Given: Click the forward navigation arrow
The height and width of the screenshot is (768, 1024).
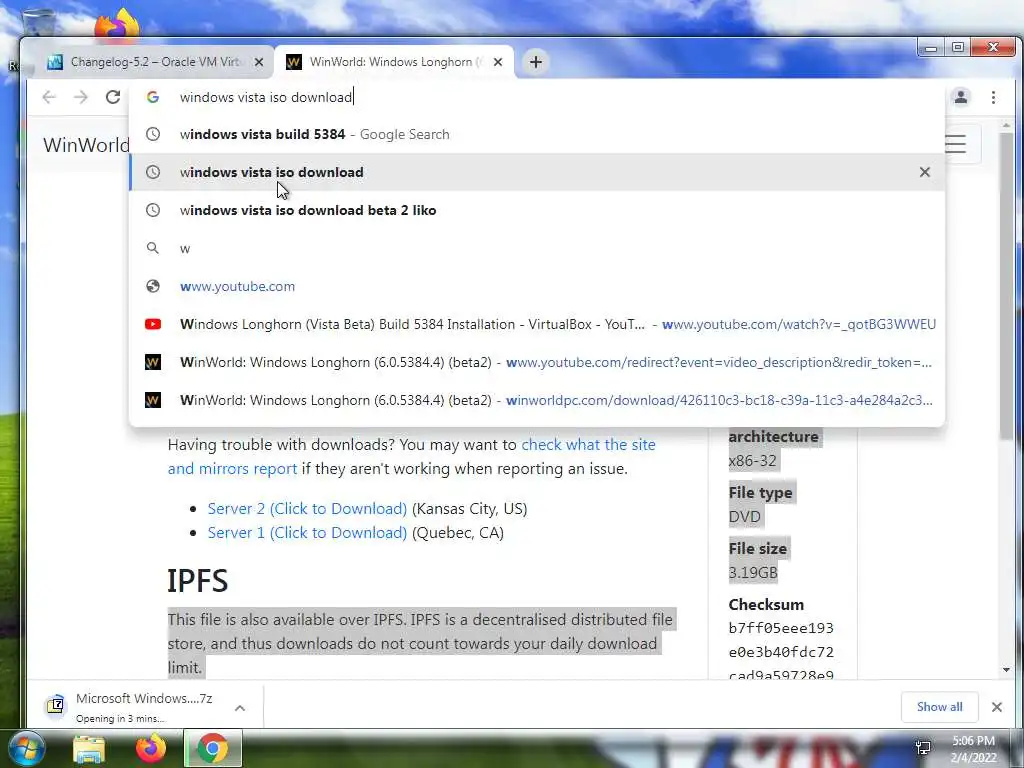Looking at the screenshot, I should (80, 97).
